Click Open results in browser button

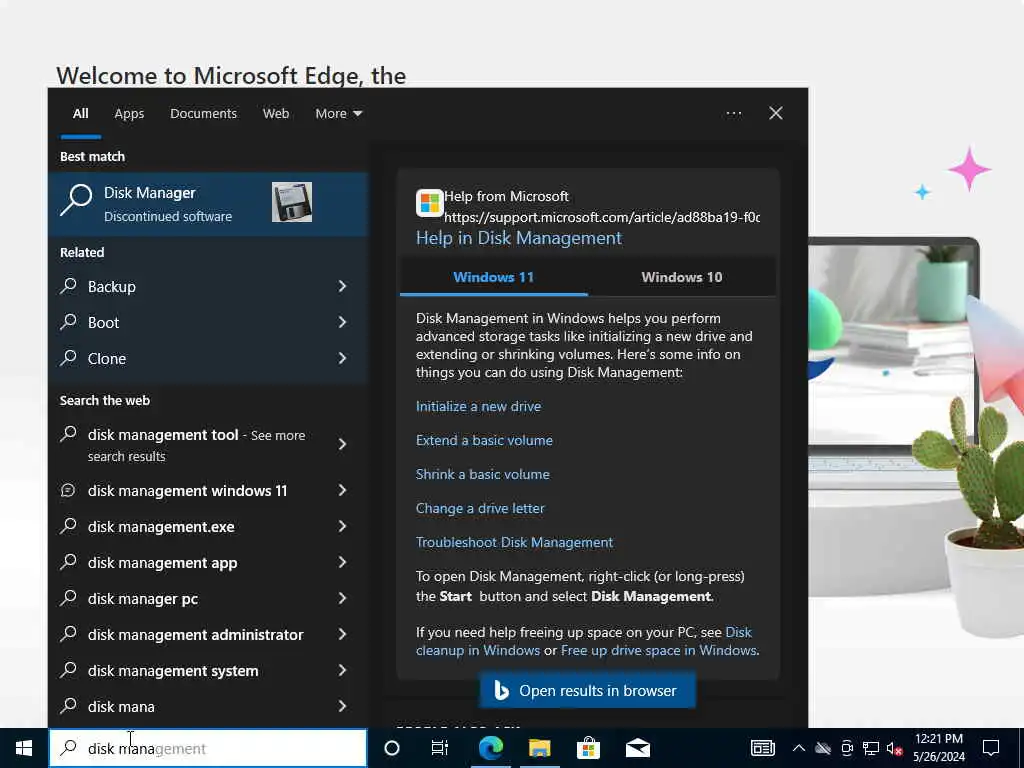pos(588,690)
